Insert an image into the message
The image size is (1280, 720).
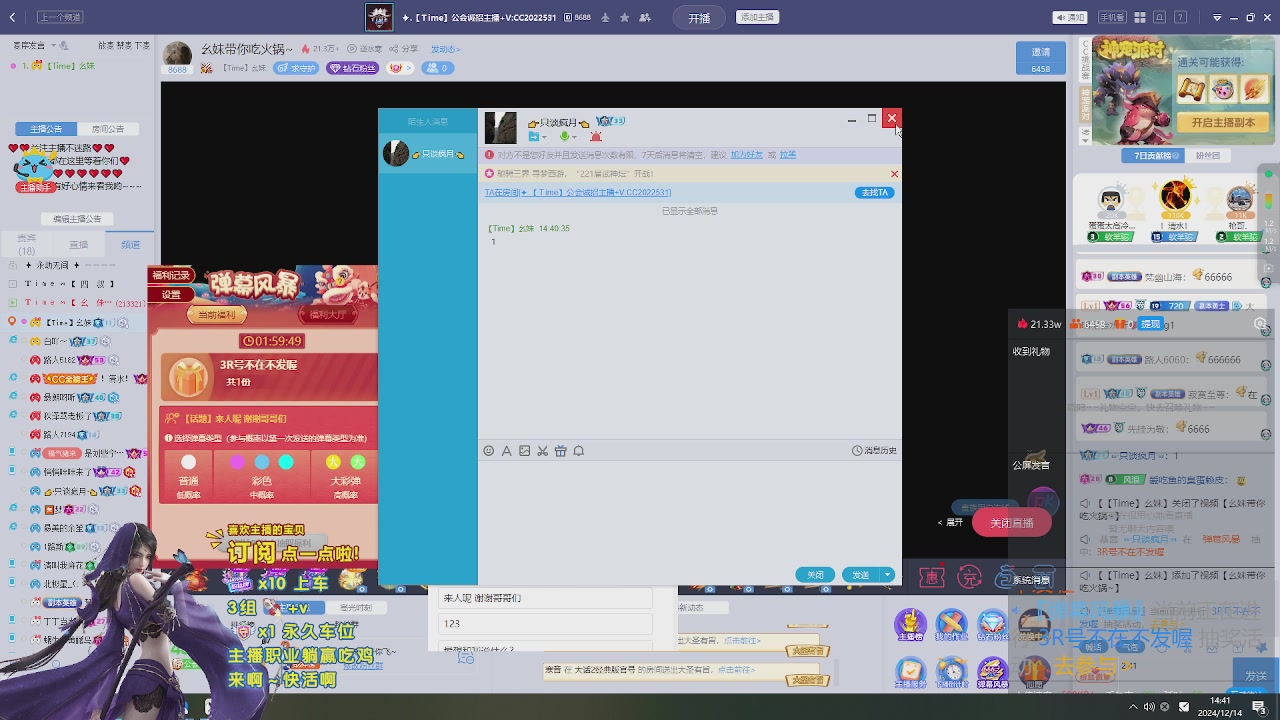[x=525, y=451]
